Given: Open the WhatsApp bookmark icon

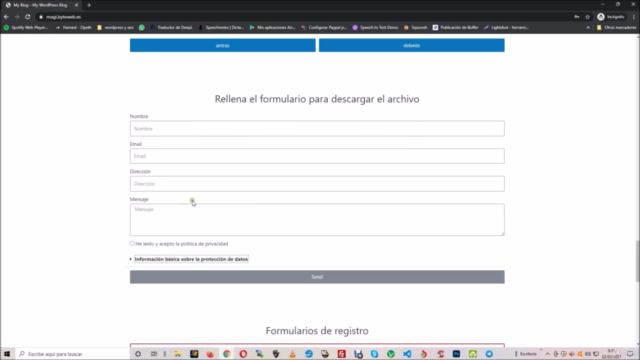Looking at the screenshot, I should point(142,27).
